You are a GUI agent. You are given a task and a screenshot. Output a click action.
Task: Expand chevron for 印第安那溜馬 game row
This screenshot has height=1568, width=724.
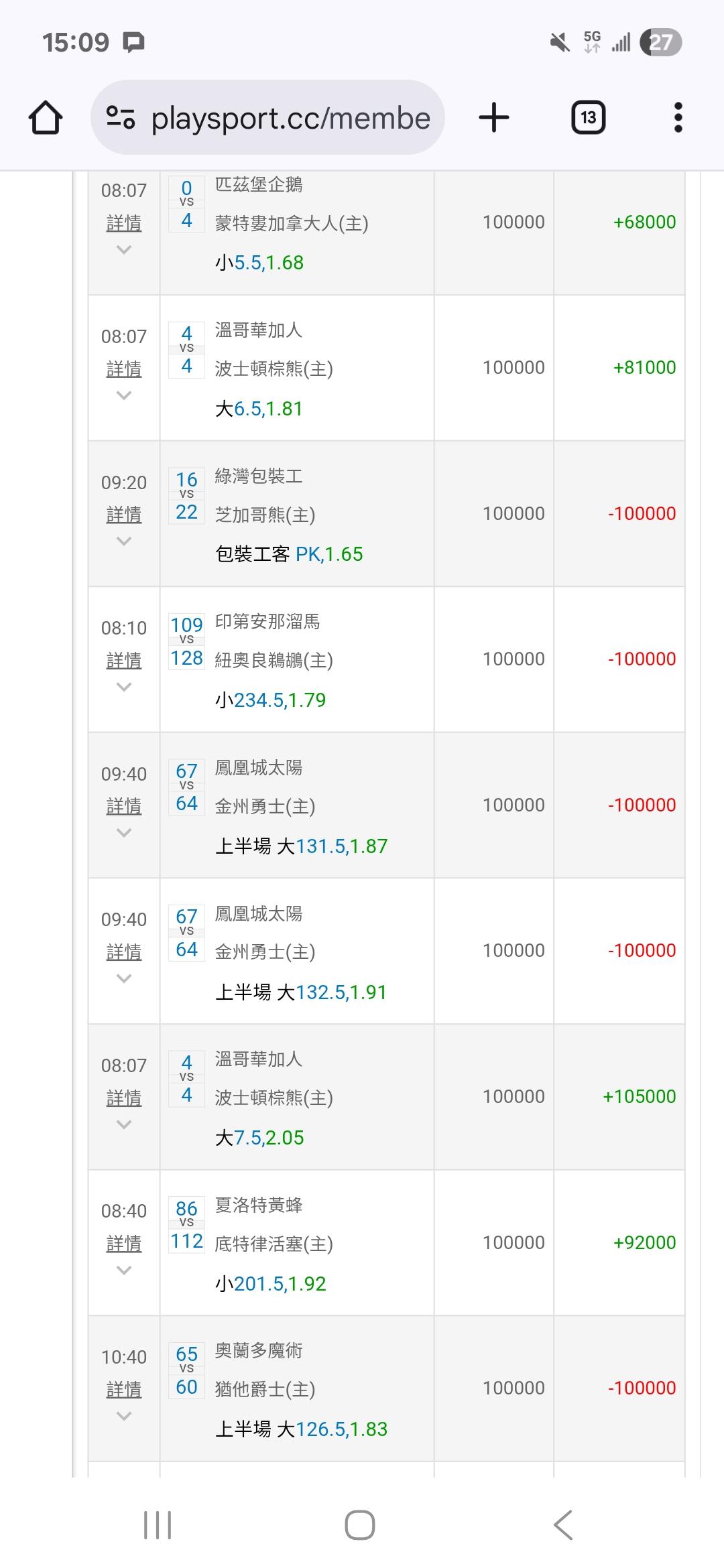pyautogui.click(x=124, y=687)
